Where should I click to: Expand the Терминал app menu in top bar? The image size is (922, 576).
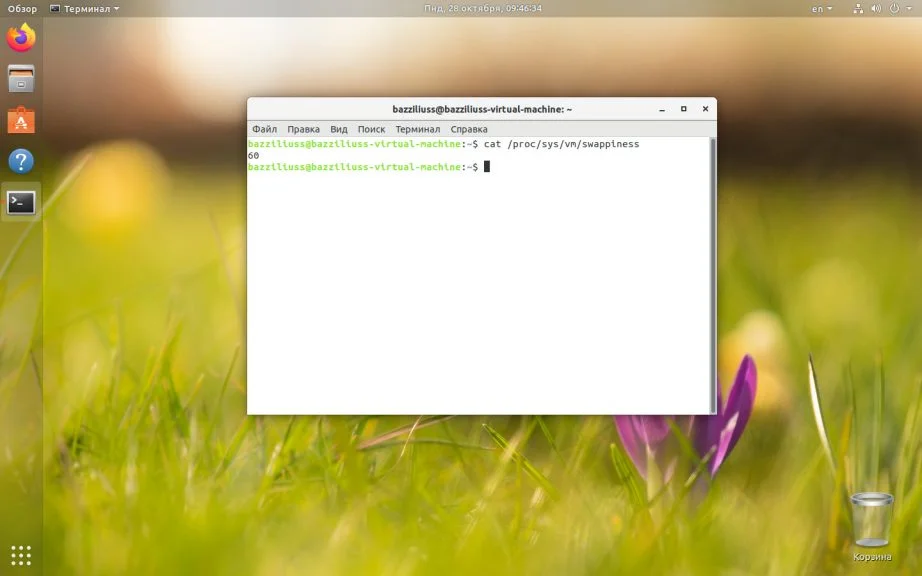pyautogui.click(x=85, y=9)
